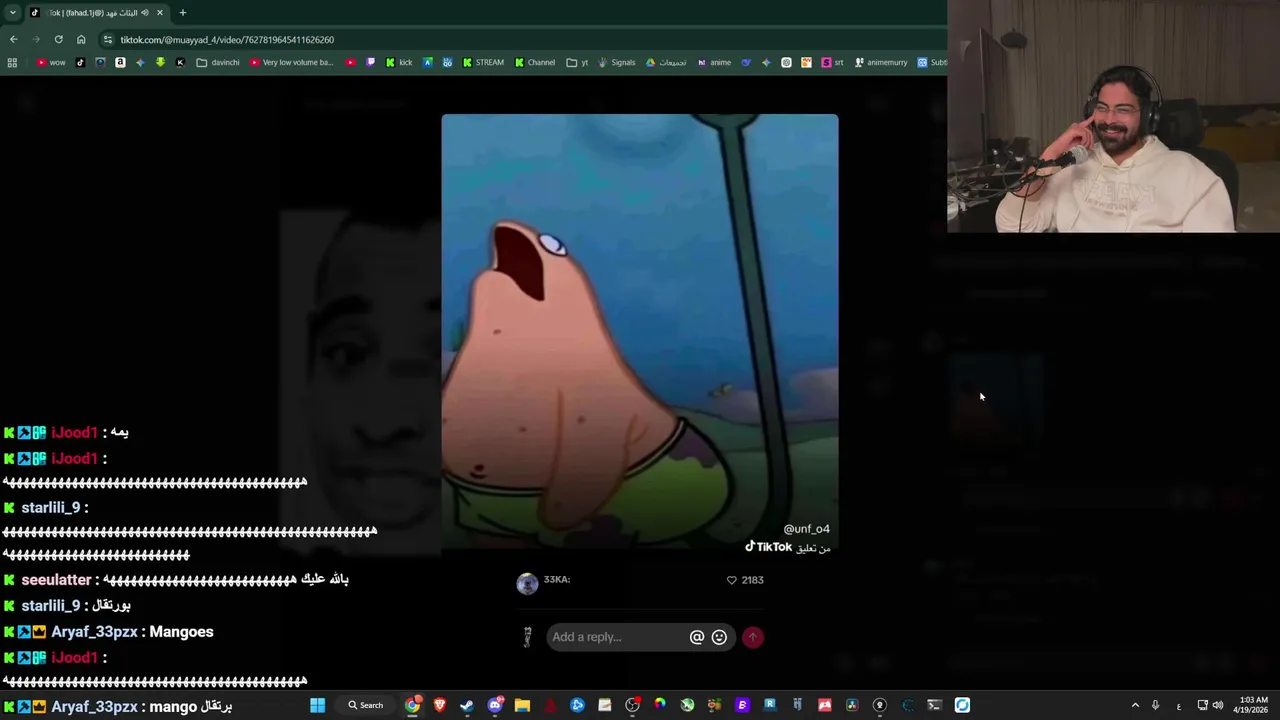1280x720 pixels.
Task: Open the 'anime' bookmark
Action: click(x=714, y=62)
